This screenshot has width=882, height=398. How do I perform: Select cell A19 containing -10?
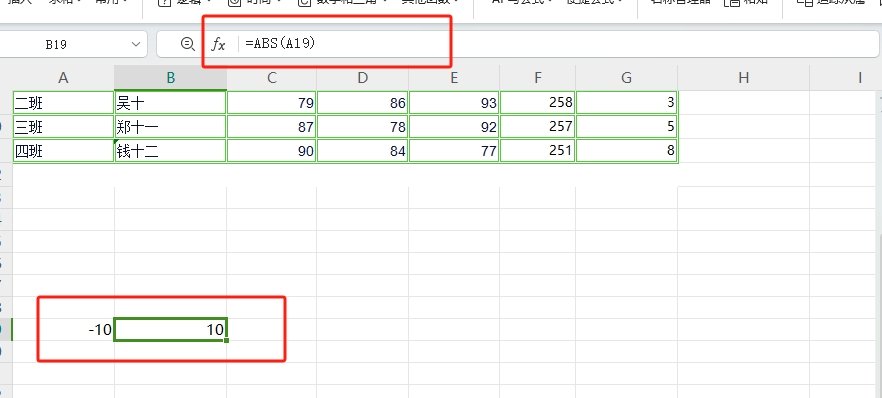click(x=63, y=329)
